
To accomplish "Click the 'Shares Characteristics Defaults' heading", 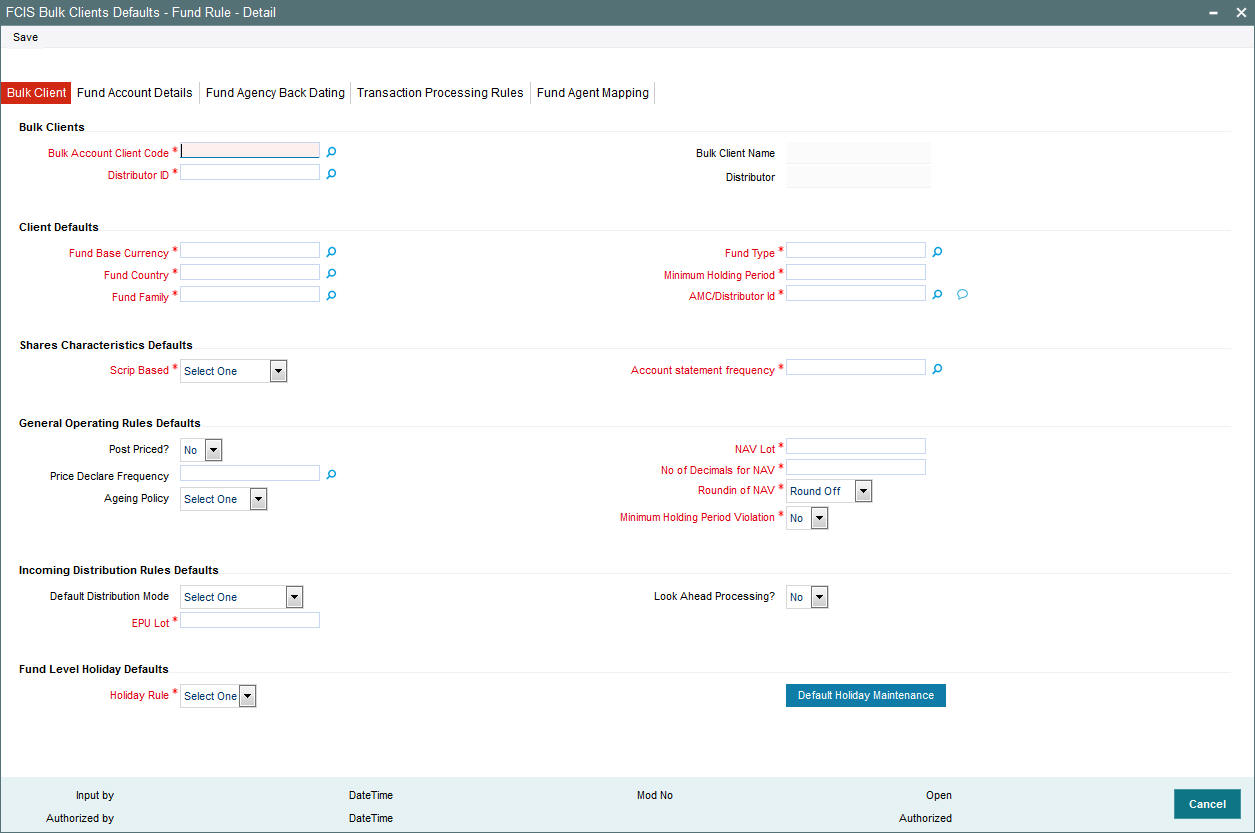I will 106,345.
